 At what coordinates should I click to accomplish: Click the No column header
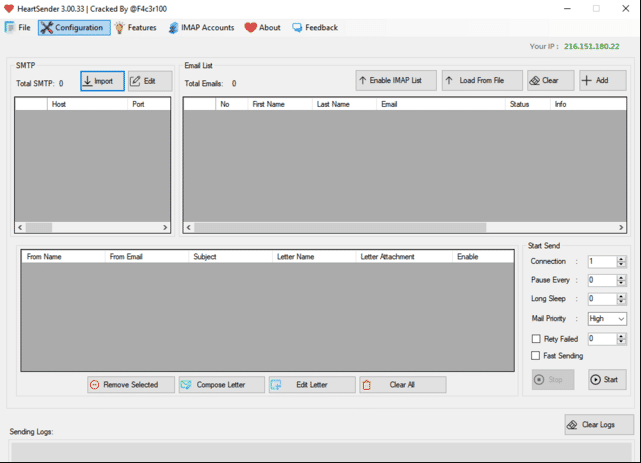[x=232, y=104]
